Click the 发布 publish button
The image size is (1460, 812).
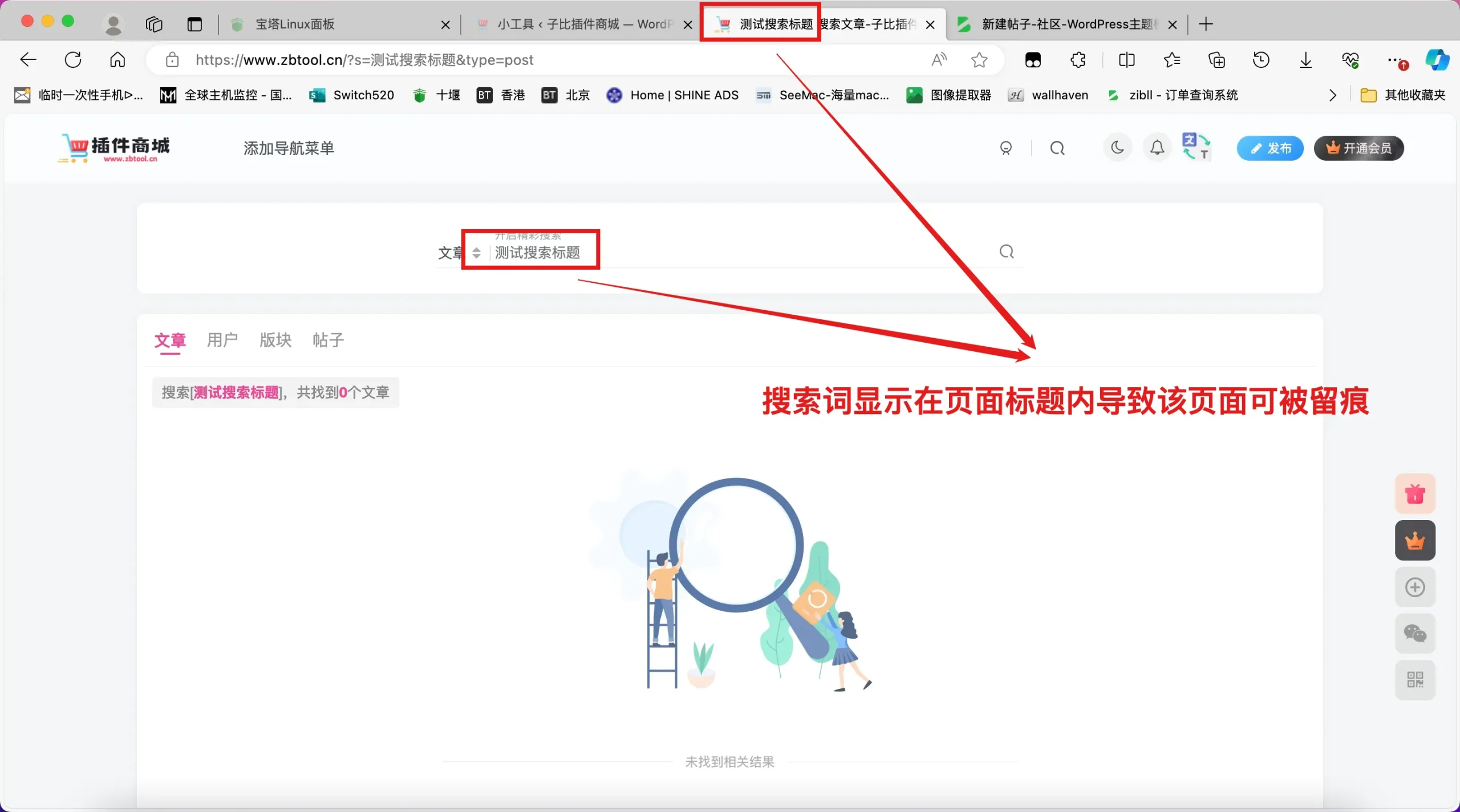[x=1270, y=148]
